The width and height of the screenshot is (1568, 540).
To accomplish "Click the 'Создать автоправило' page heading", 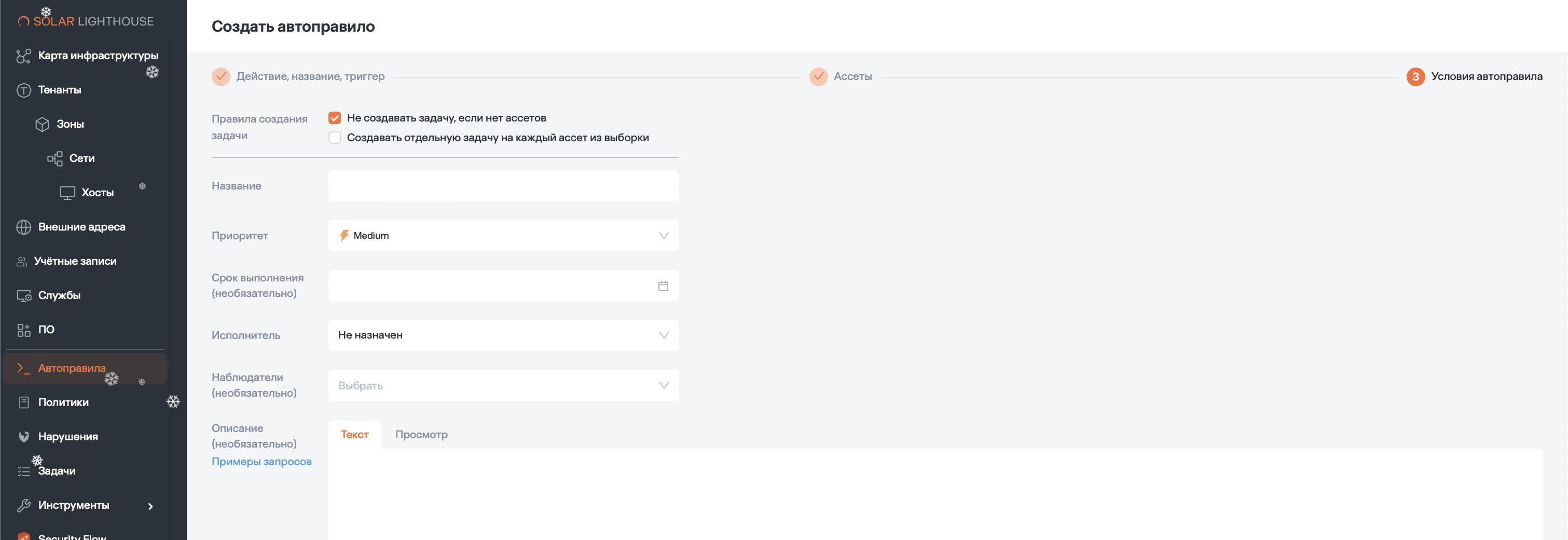I will 293,27.
